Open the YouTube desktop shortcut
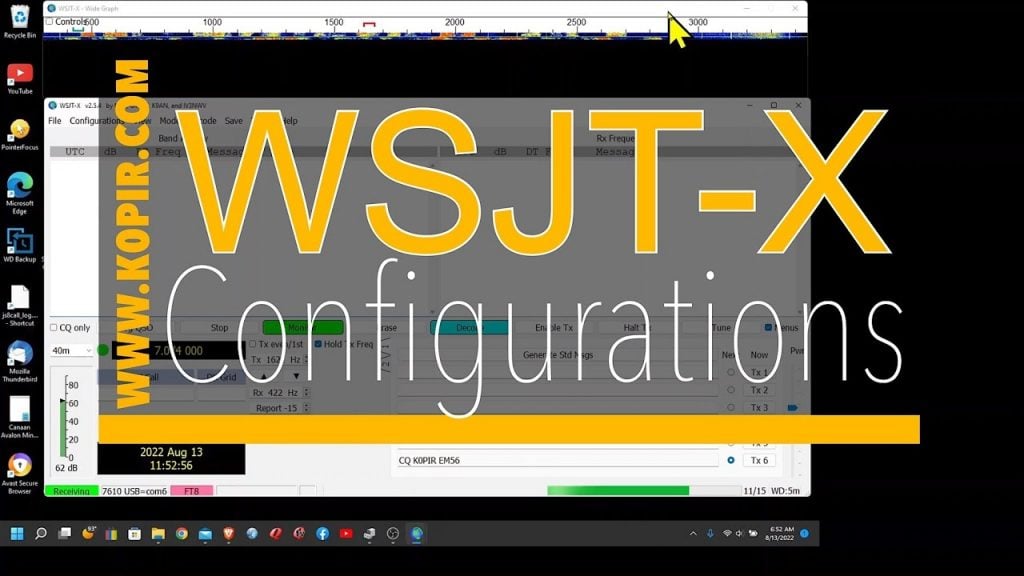 (20, 78)
